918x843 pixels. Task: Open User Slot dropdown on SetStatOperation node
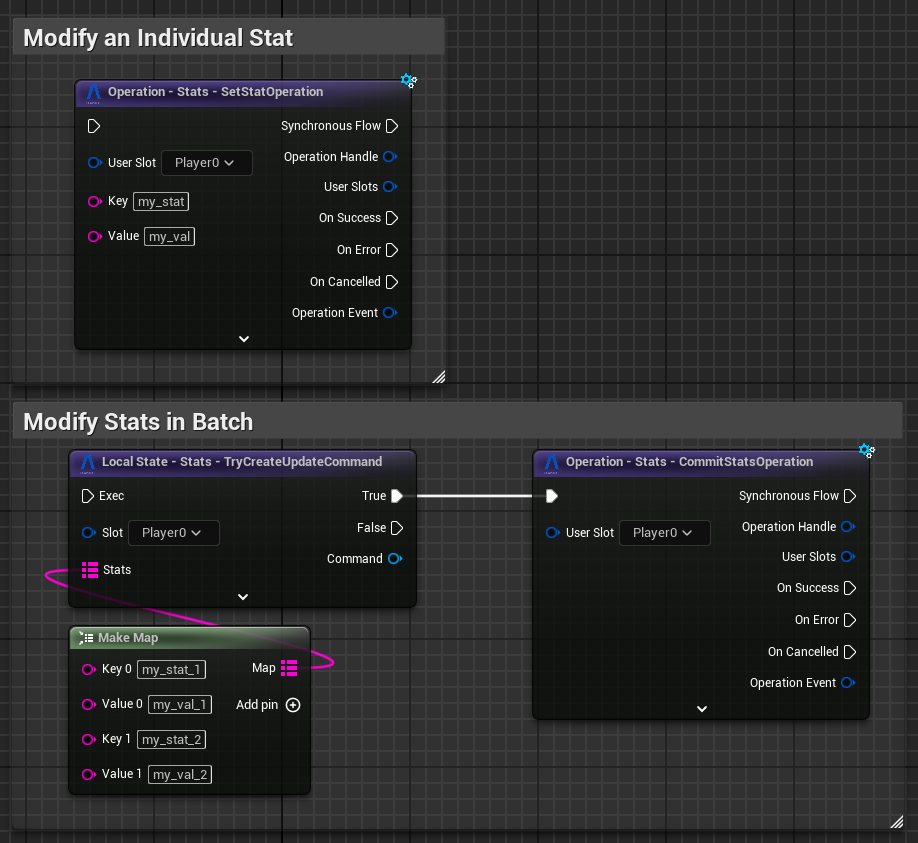207,163
